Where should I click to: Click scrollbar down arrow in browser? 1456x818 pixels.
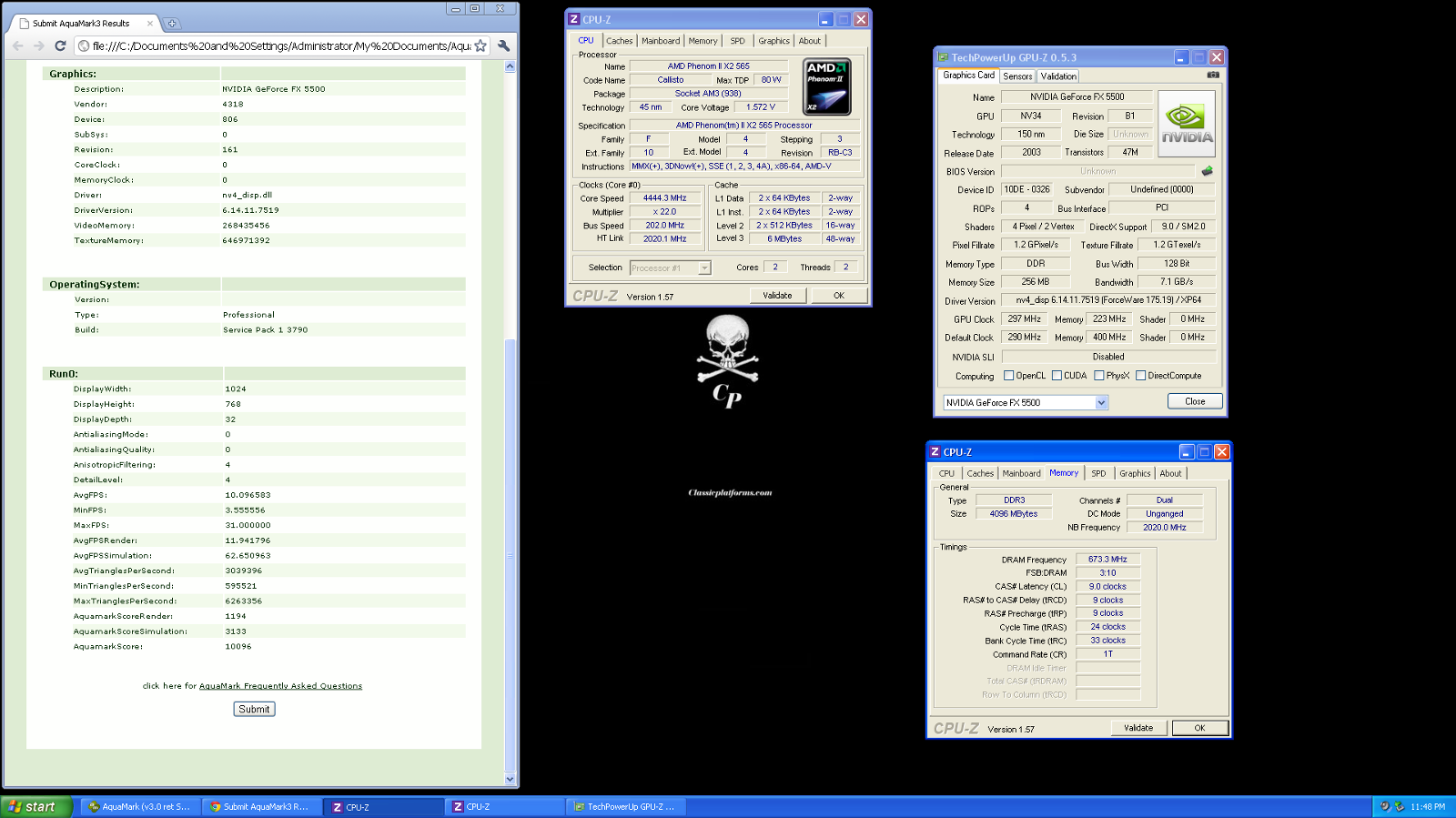point(510,779)
